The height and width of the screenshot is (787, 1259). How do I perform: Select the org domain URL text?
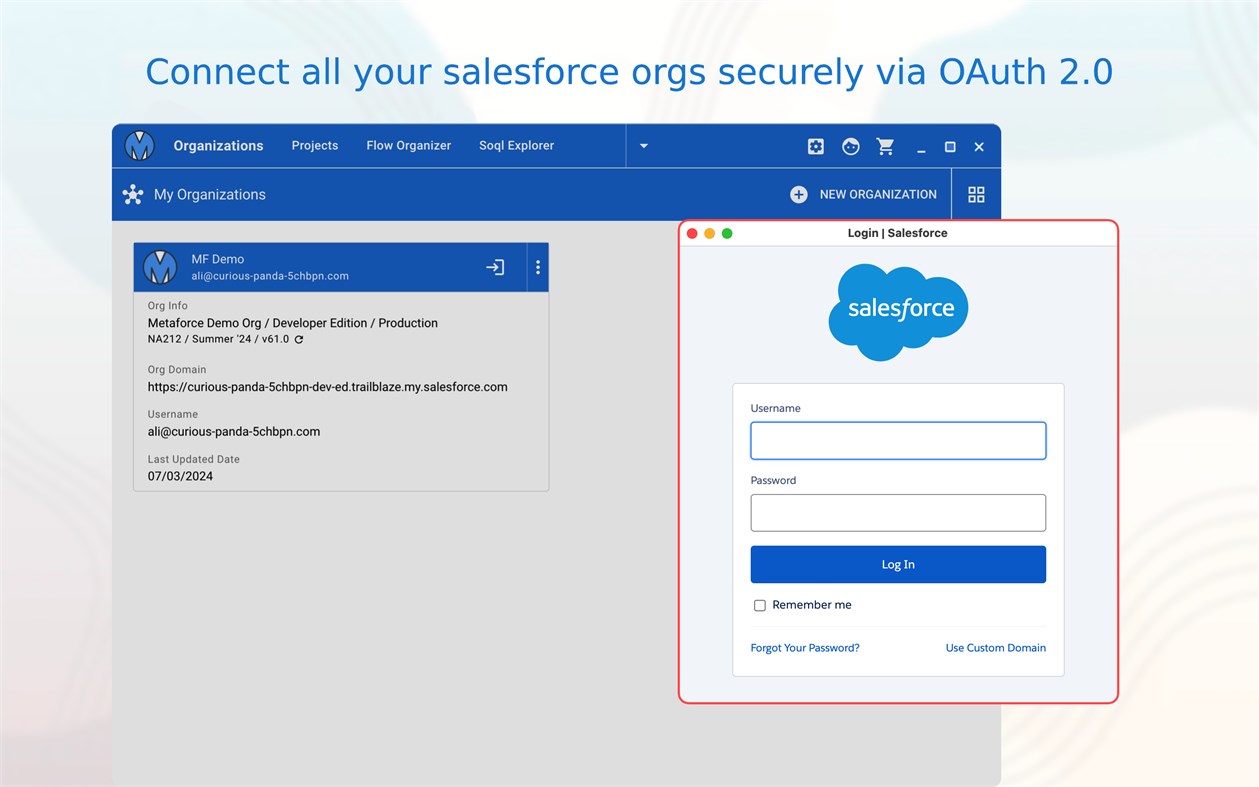coord(328,387)
